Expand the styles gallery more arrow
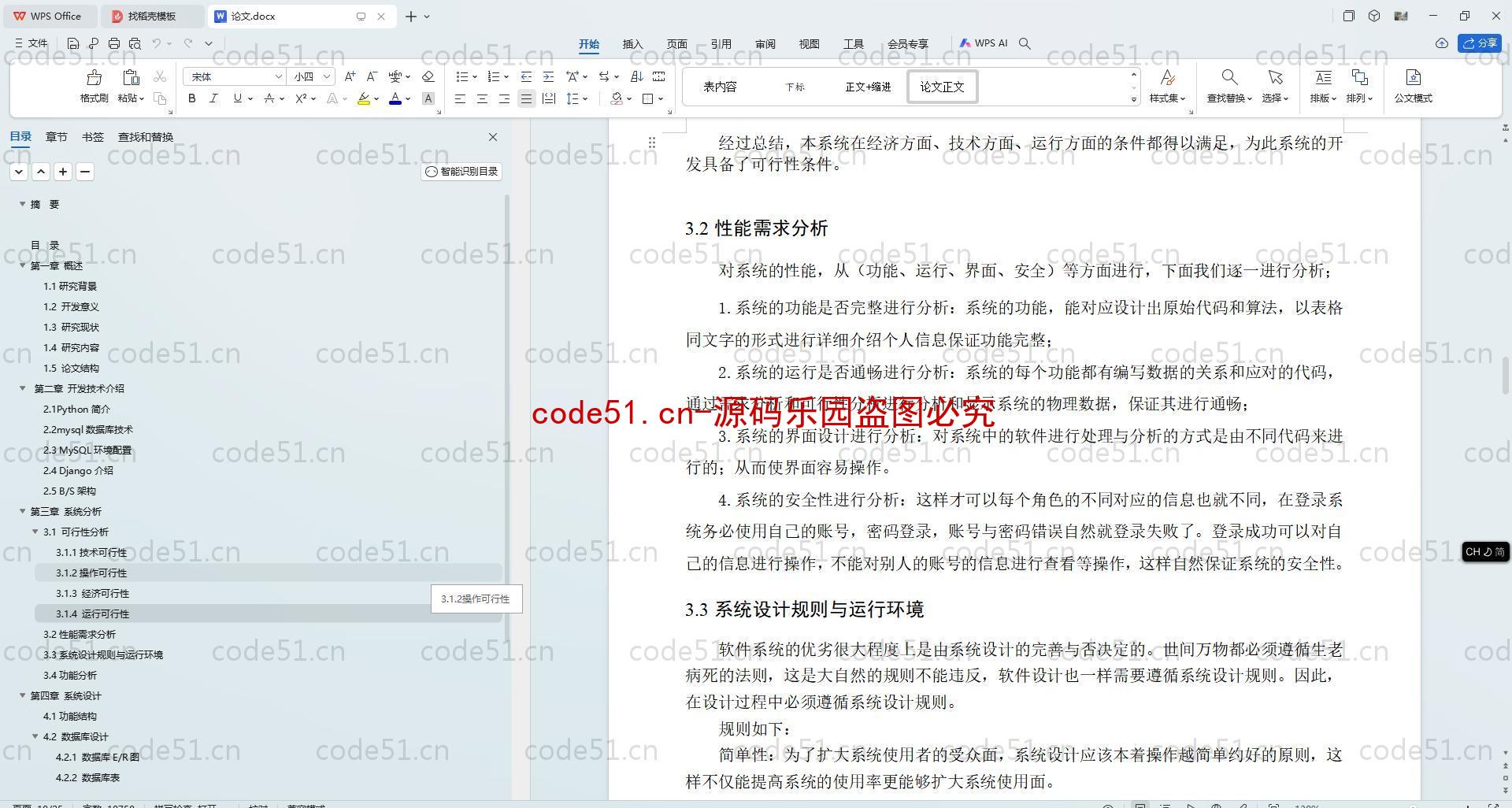This screenshot has width=1512, height=808. [x=1134, y=99]
